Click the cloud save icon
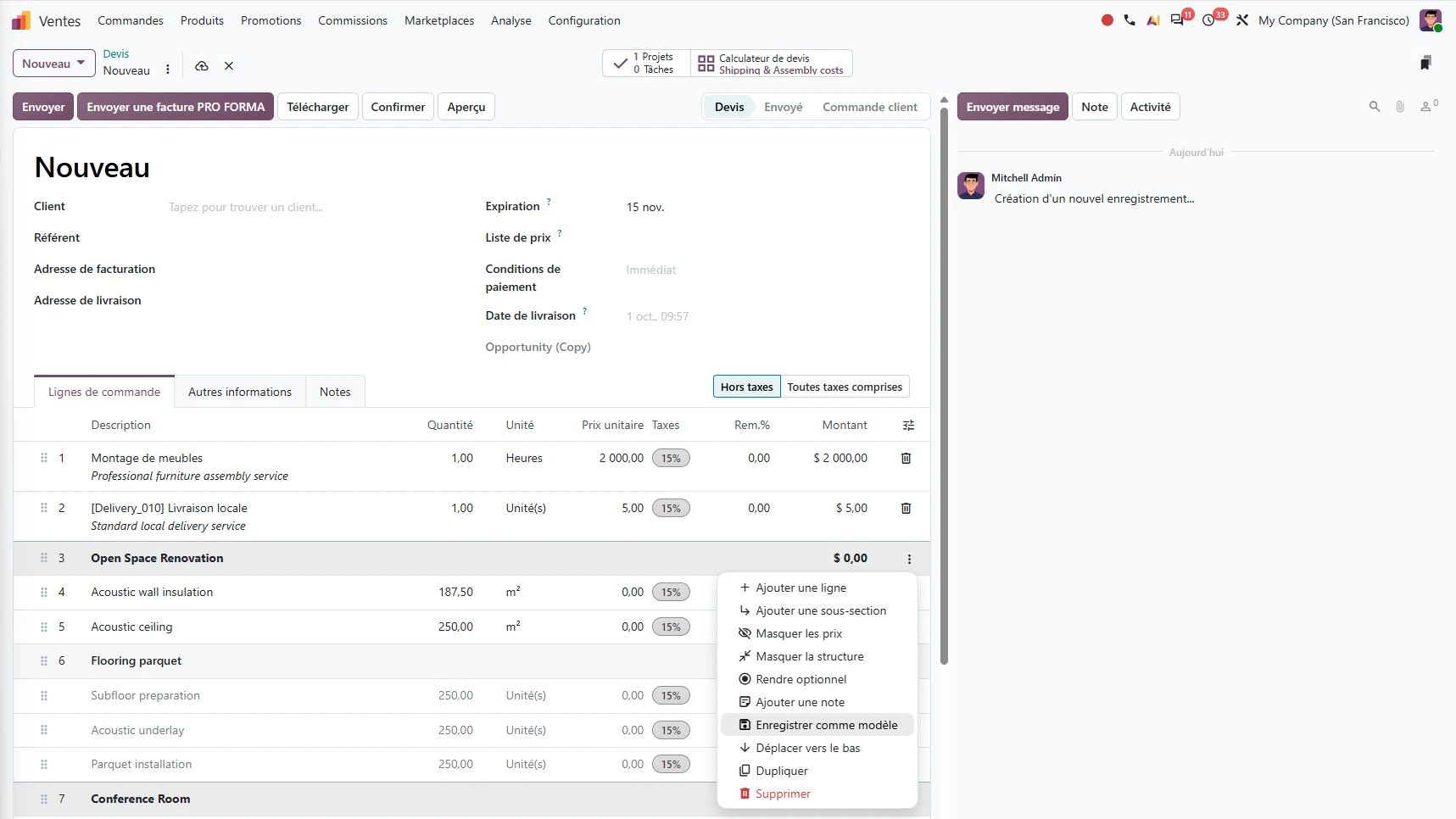The image size is (1456, 819). 202,66
